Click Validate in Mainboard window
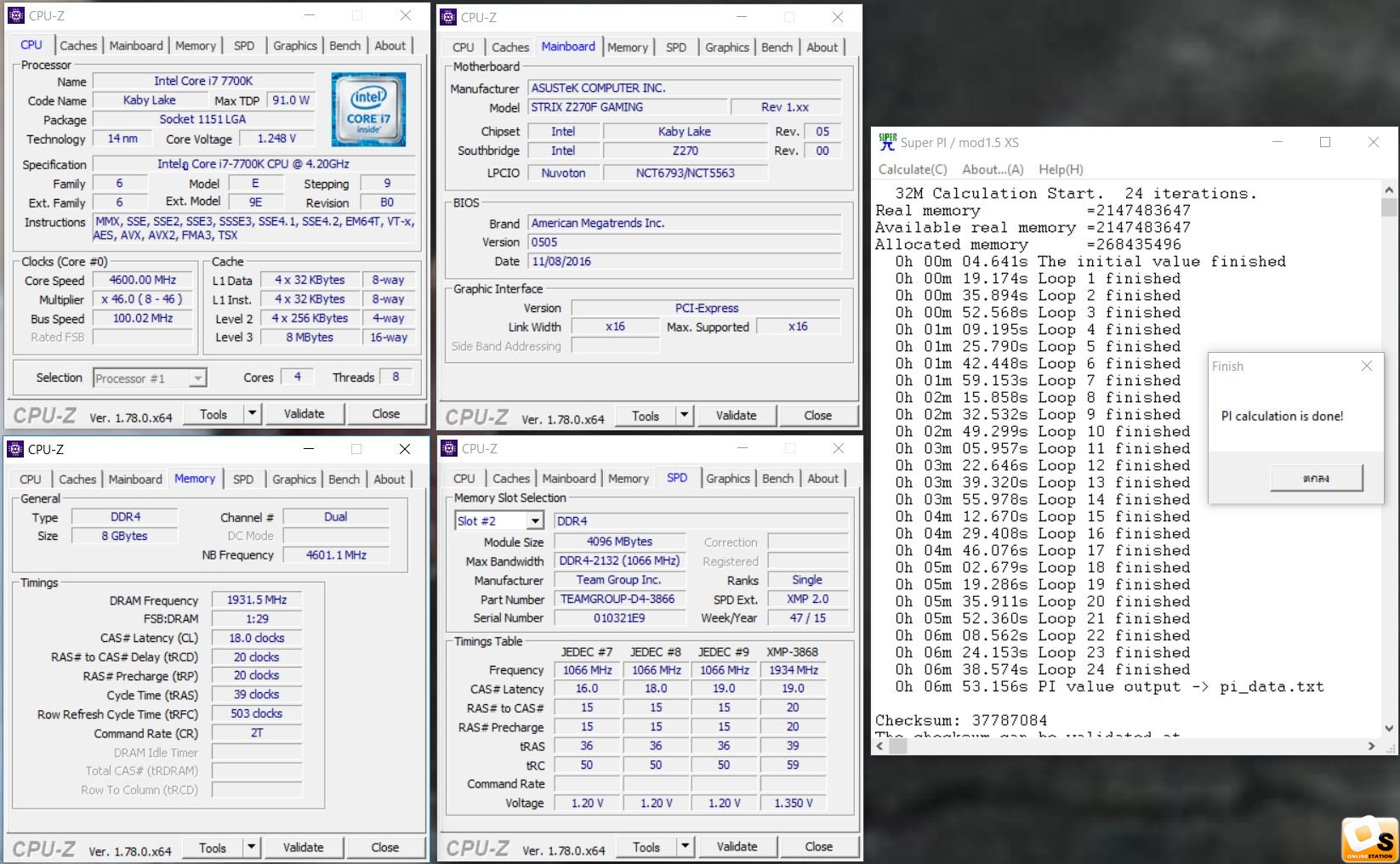The height and width of the screenshot is (864, 1400). coord(737,416)
